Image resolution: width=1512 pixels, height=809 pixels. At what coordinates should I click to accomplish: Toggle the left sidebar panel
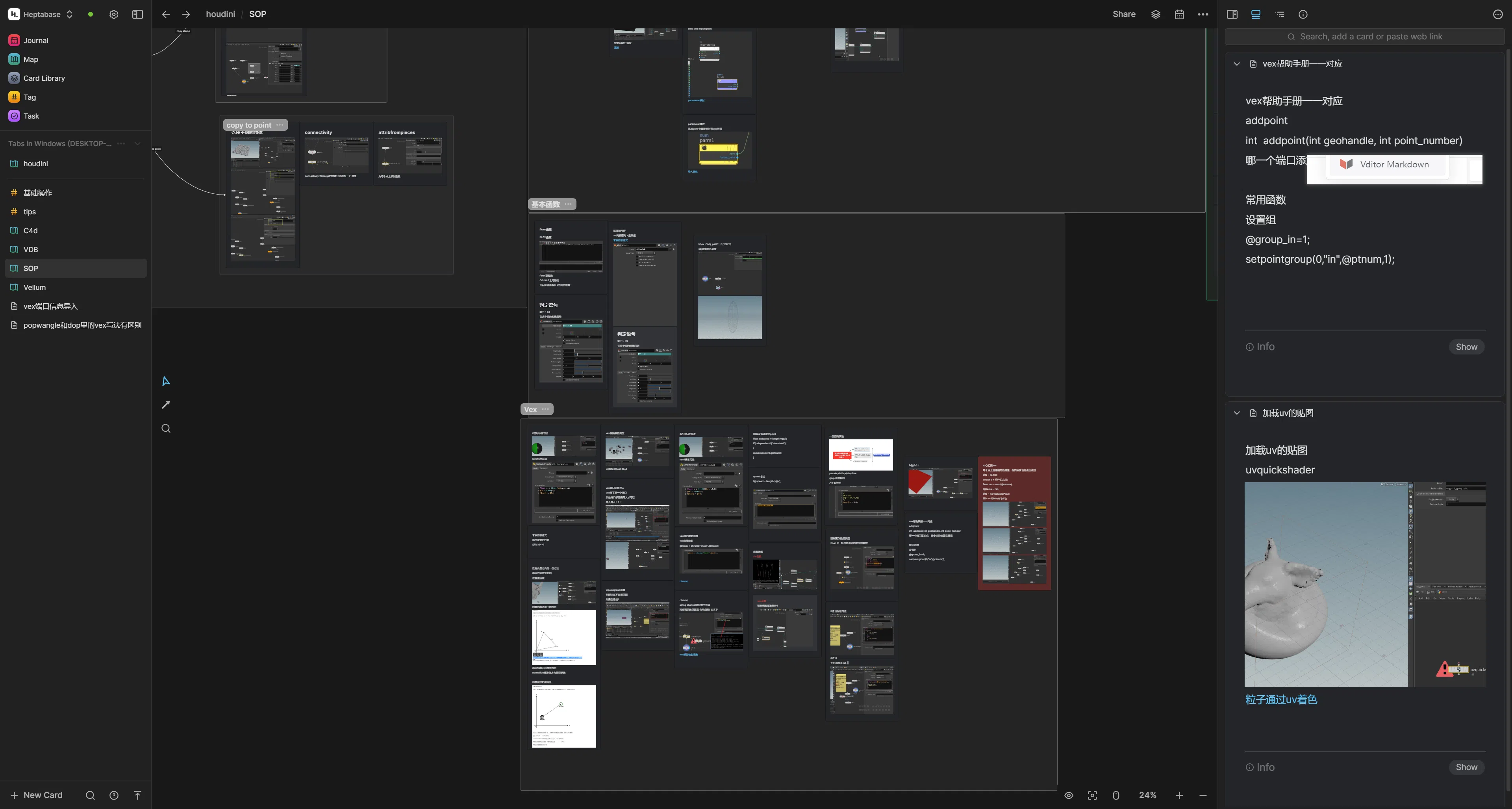pyautogui.click(x=137, y=14)
